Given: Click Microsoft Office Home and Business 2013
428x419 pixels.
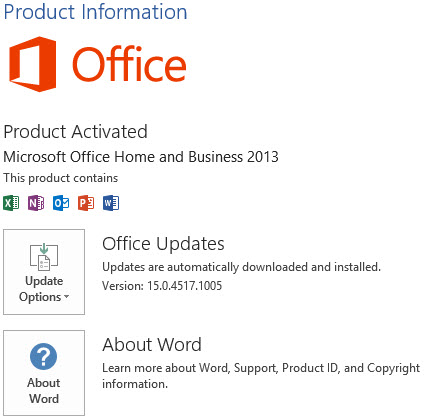Looking at the screenshot, I should (x=141, y=157).
